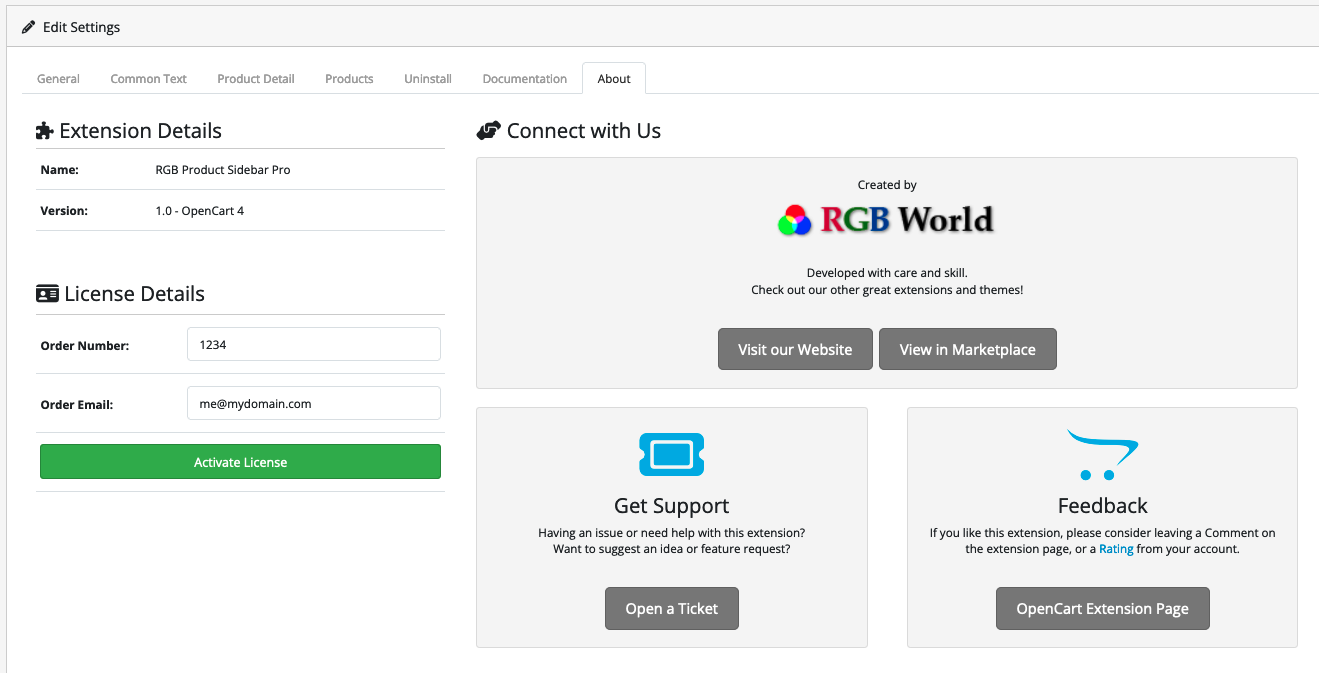The height and width of the screenshot is (673, 1319).
Task: Click the blue ticket icon above Get Support
Action: pyautogui.click(x=672, y=455)
